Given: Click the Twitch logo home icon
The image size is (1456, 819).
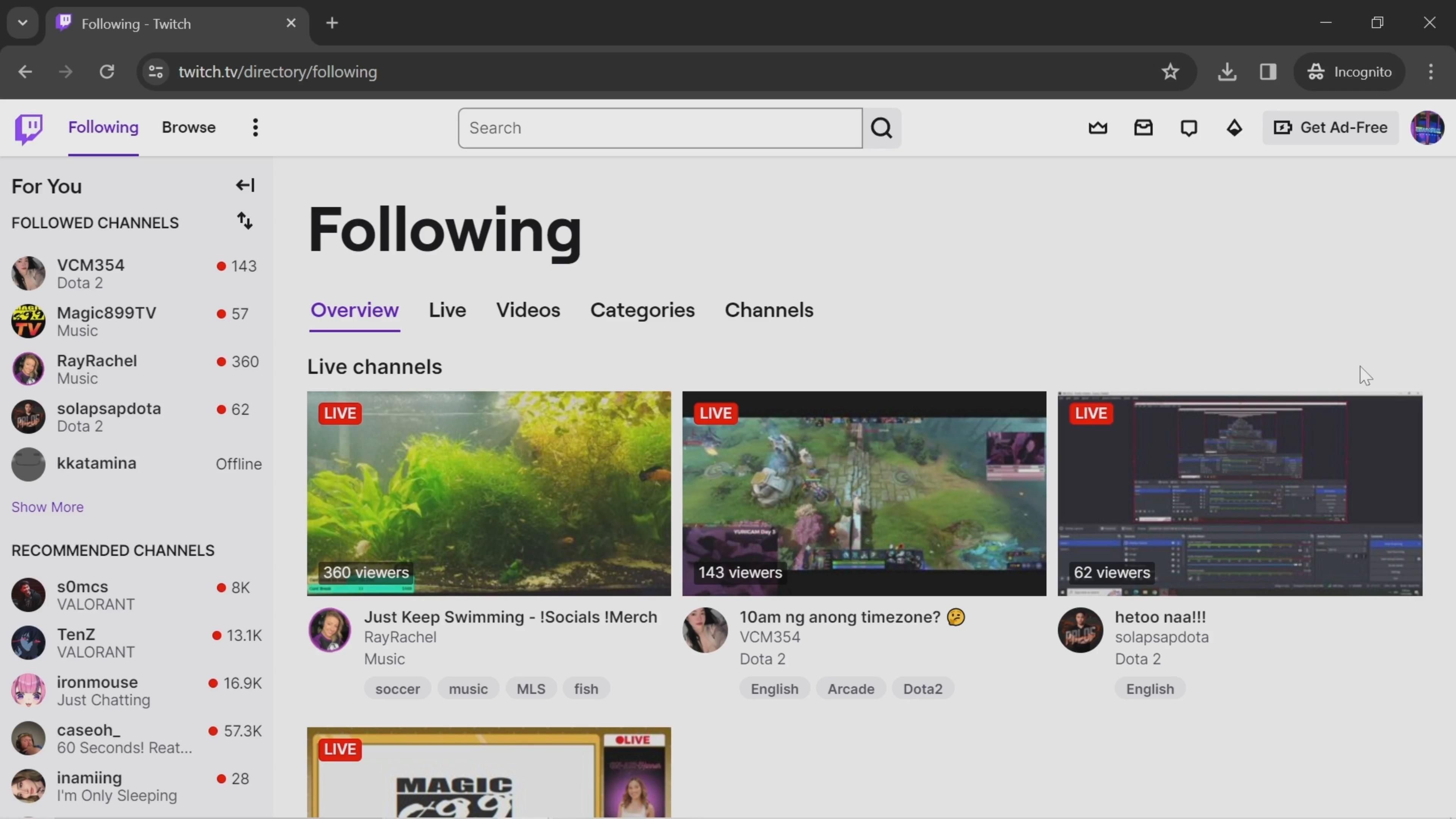Looking at the screenshot, I should tap(28, 128).
